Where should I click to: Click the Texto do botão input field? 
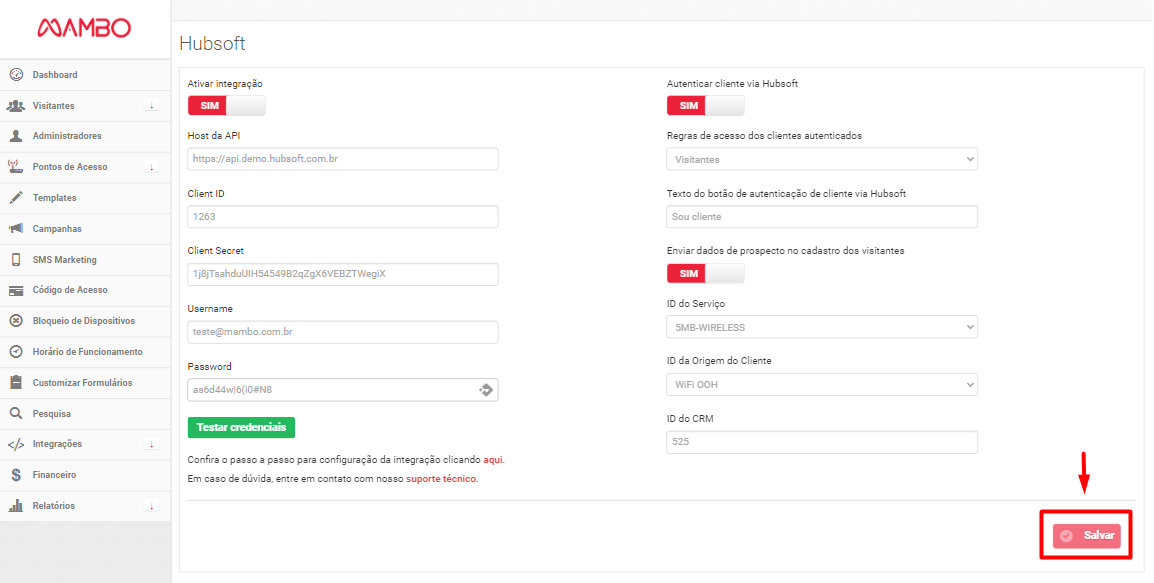pos(822,216)
